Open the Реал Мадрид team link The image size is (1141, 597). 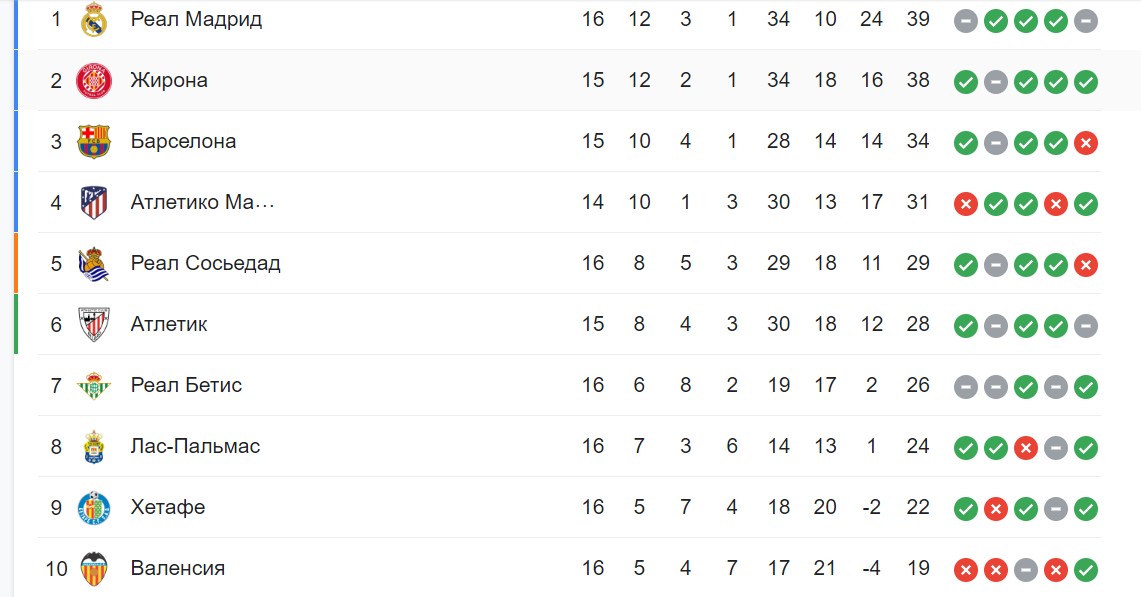pos(196,19)
